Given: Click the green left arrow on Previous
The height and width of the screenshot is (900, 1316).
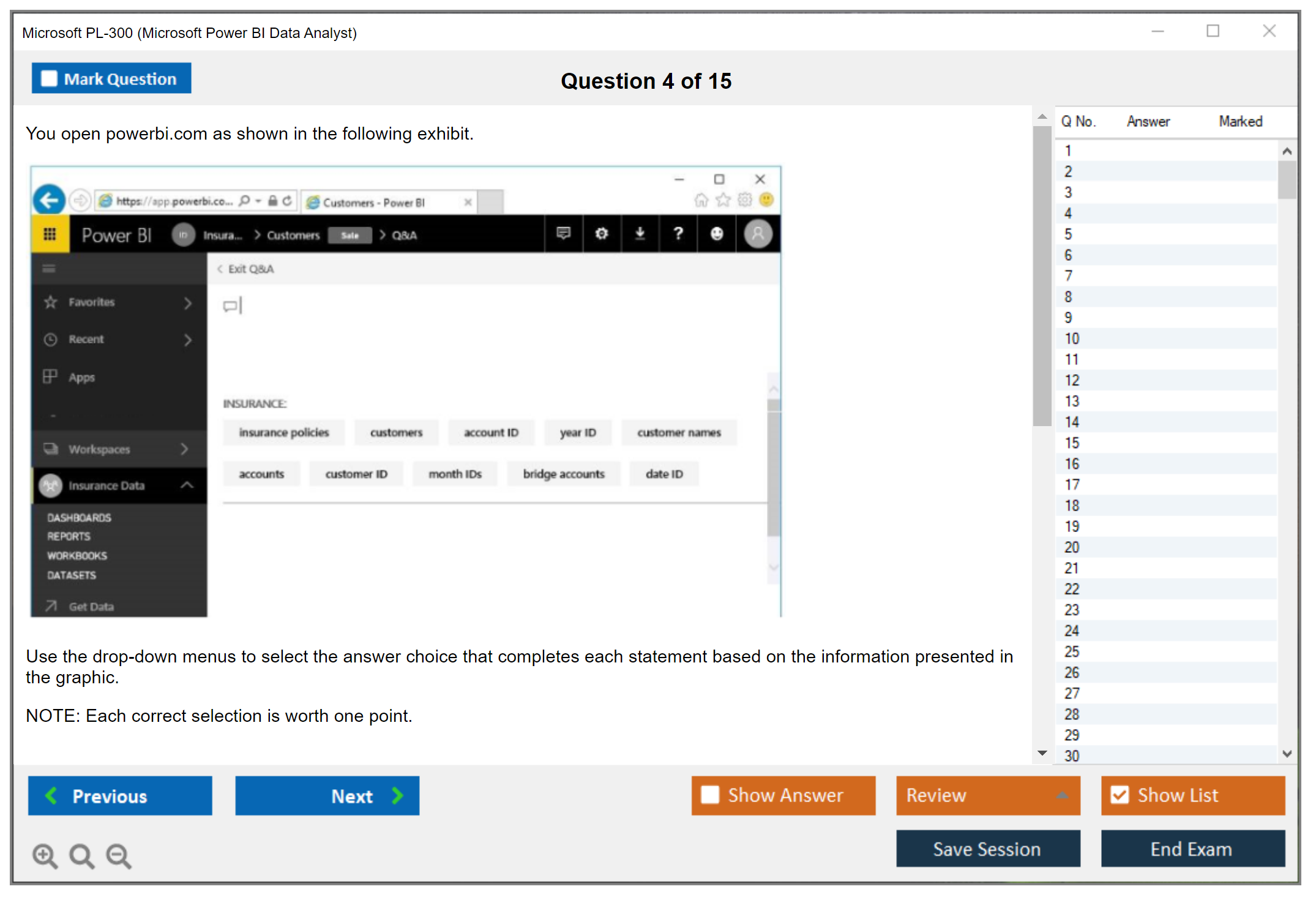Looking at the screenshot, I should coord(51,795).
